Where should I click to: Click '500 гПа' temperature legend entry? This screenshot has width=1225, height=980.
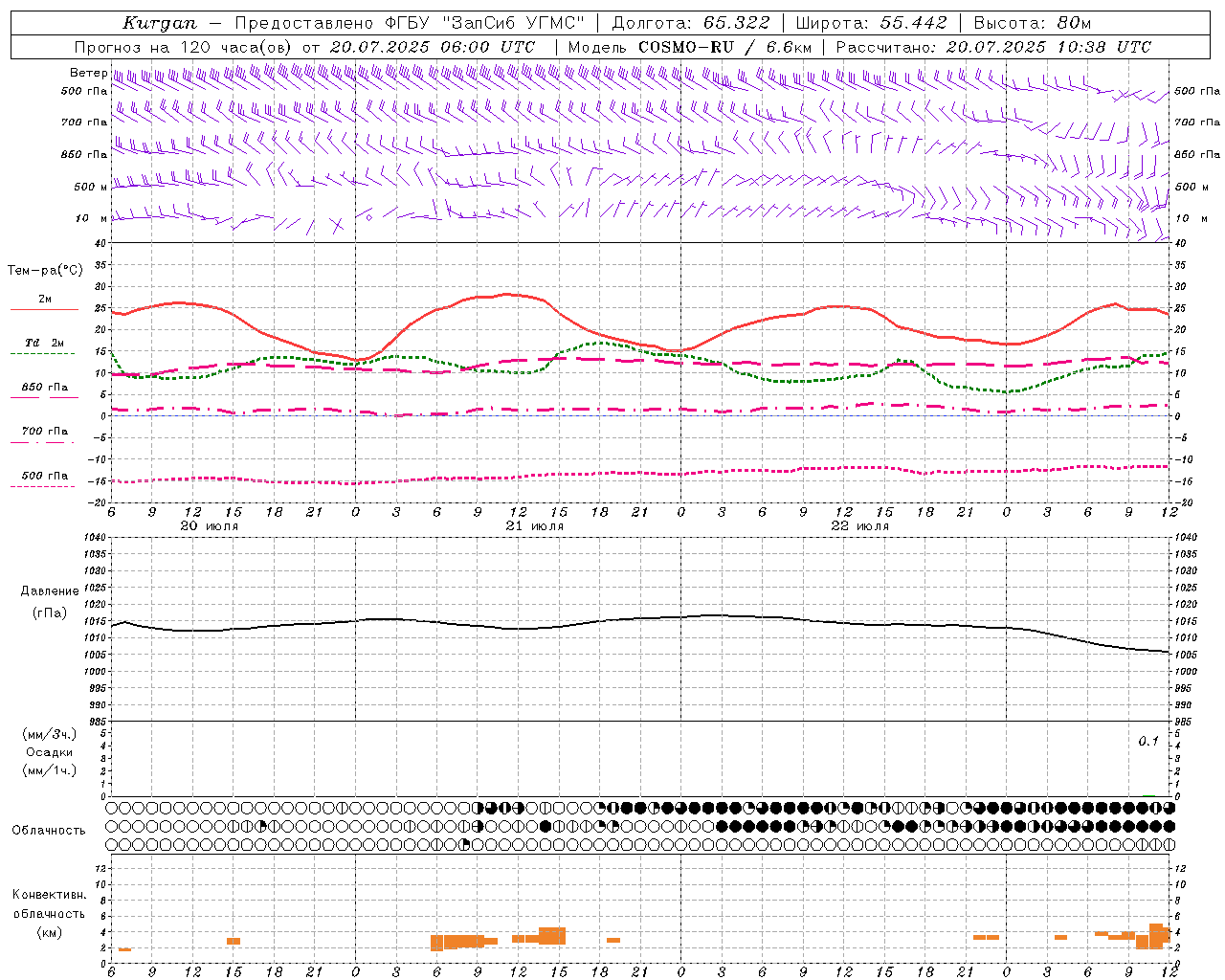[x=45, y=476]
